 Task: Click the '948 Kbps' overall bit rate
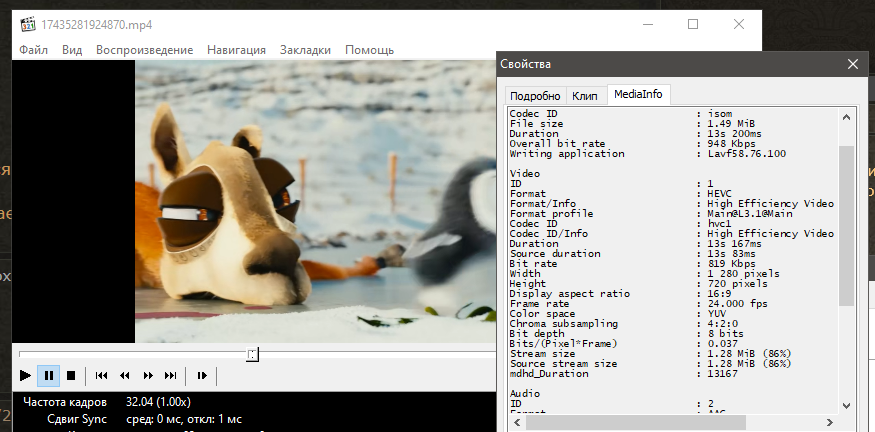(732, 143)
